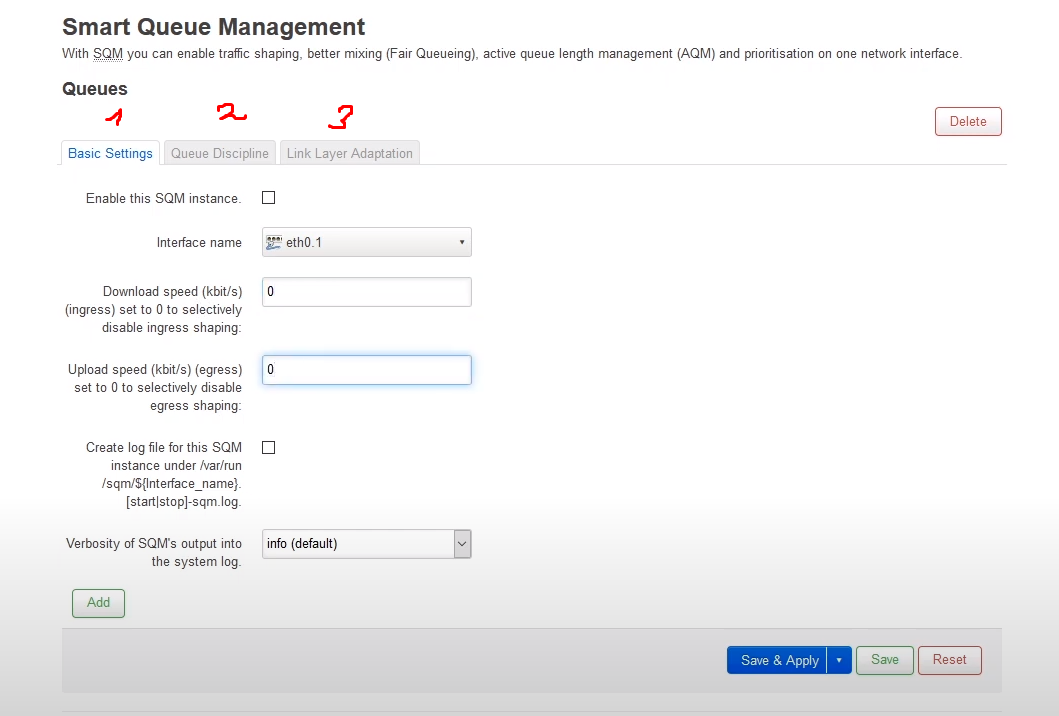Switch to the Basic Settings tab

point(110,153)
